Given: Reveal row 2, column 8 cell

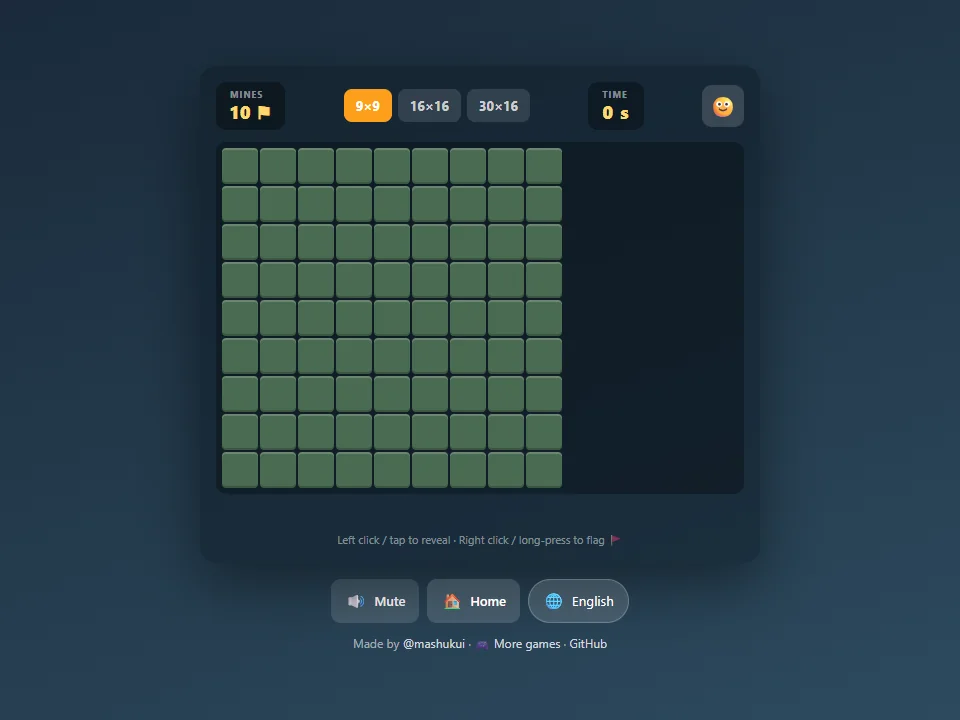Looking at the screenshot, I should click(506, 204).
